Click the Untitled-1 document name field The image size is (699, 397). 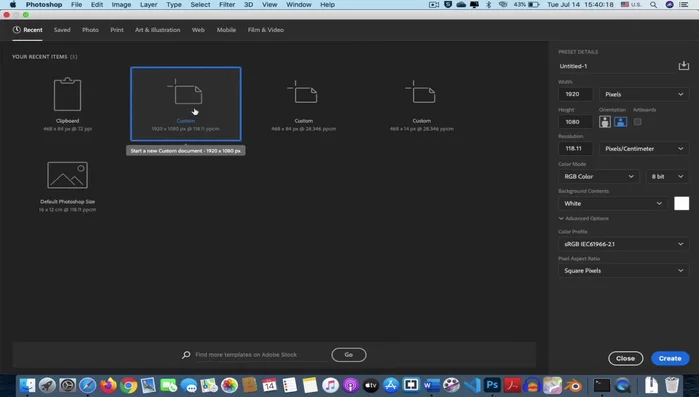[616, 66]
